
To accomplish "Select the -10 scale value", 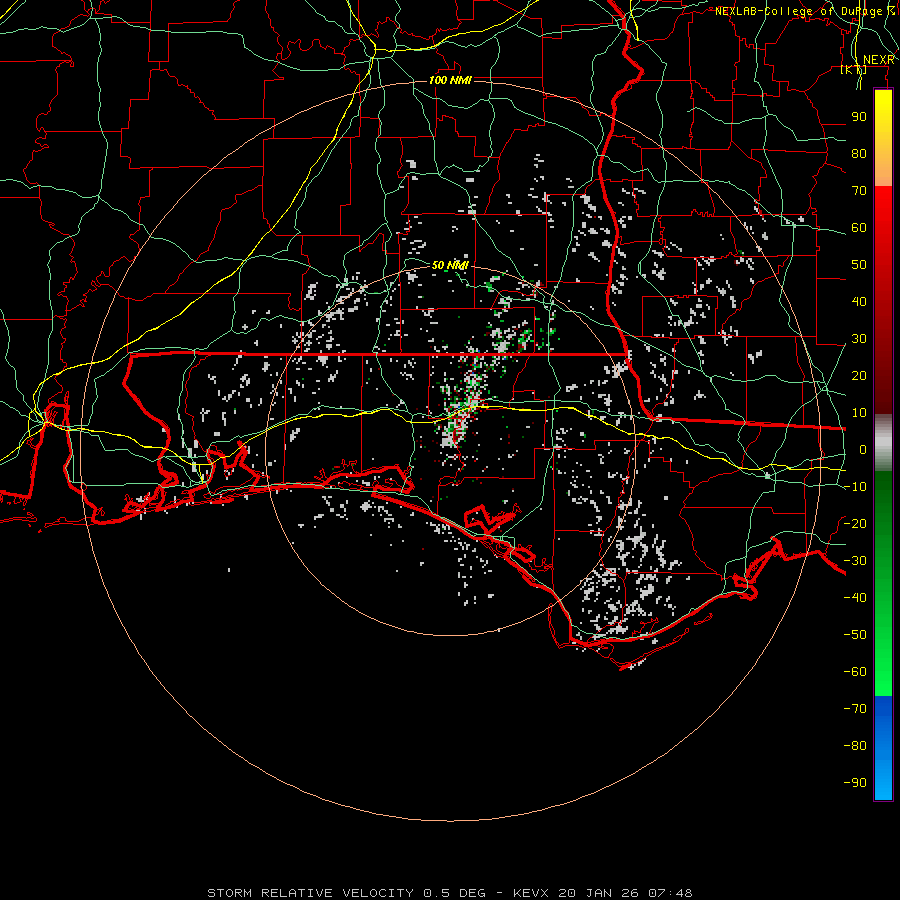I will coord(855,487).
